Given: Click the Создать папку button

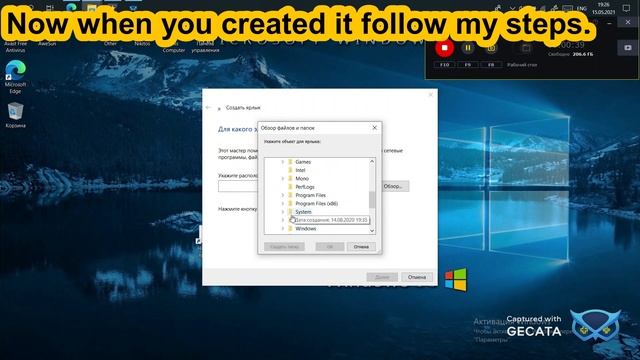Looking at the screenshot, I should click(x=284, y=247).
